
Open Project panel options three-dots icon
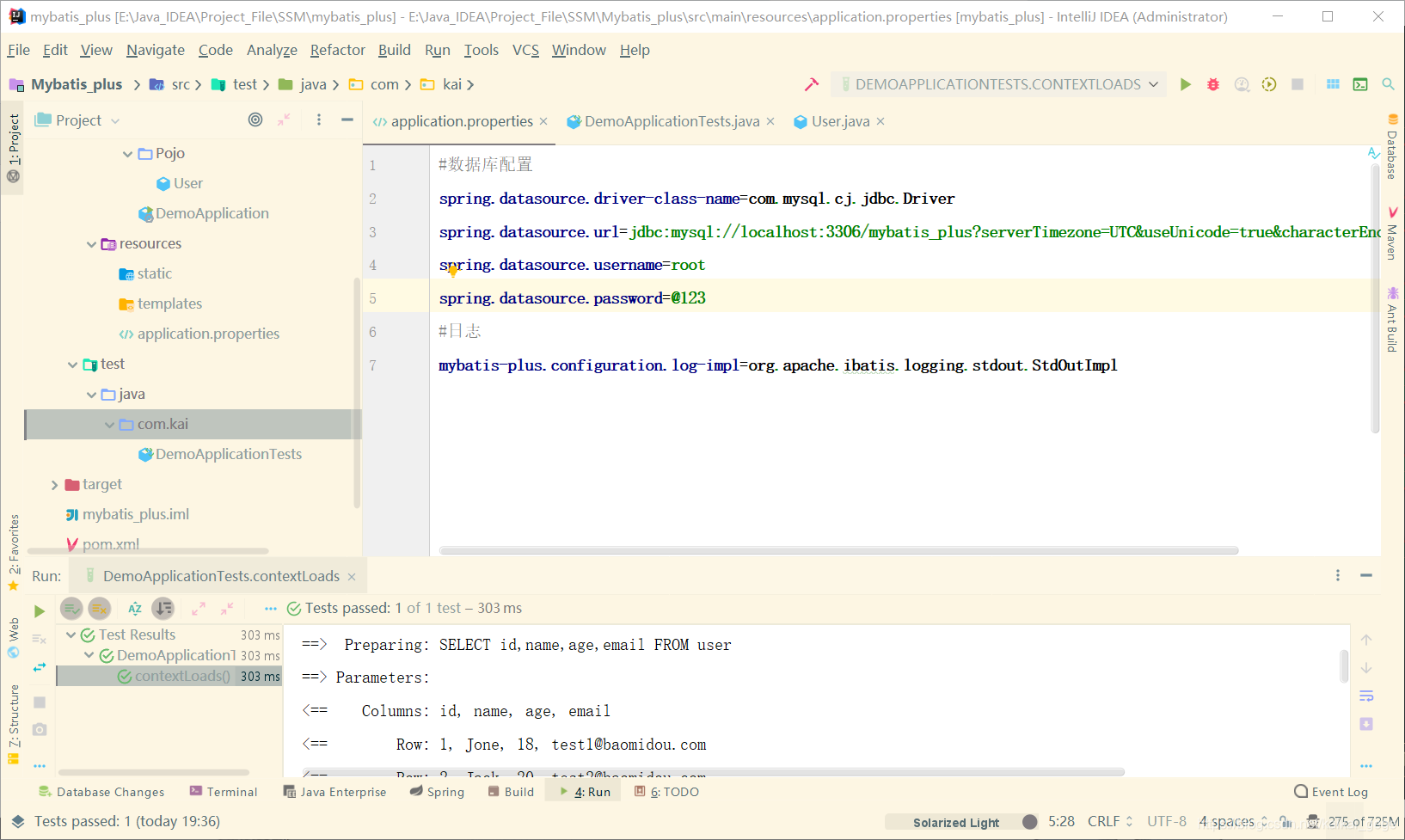click(319, 120)
